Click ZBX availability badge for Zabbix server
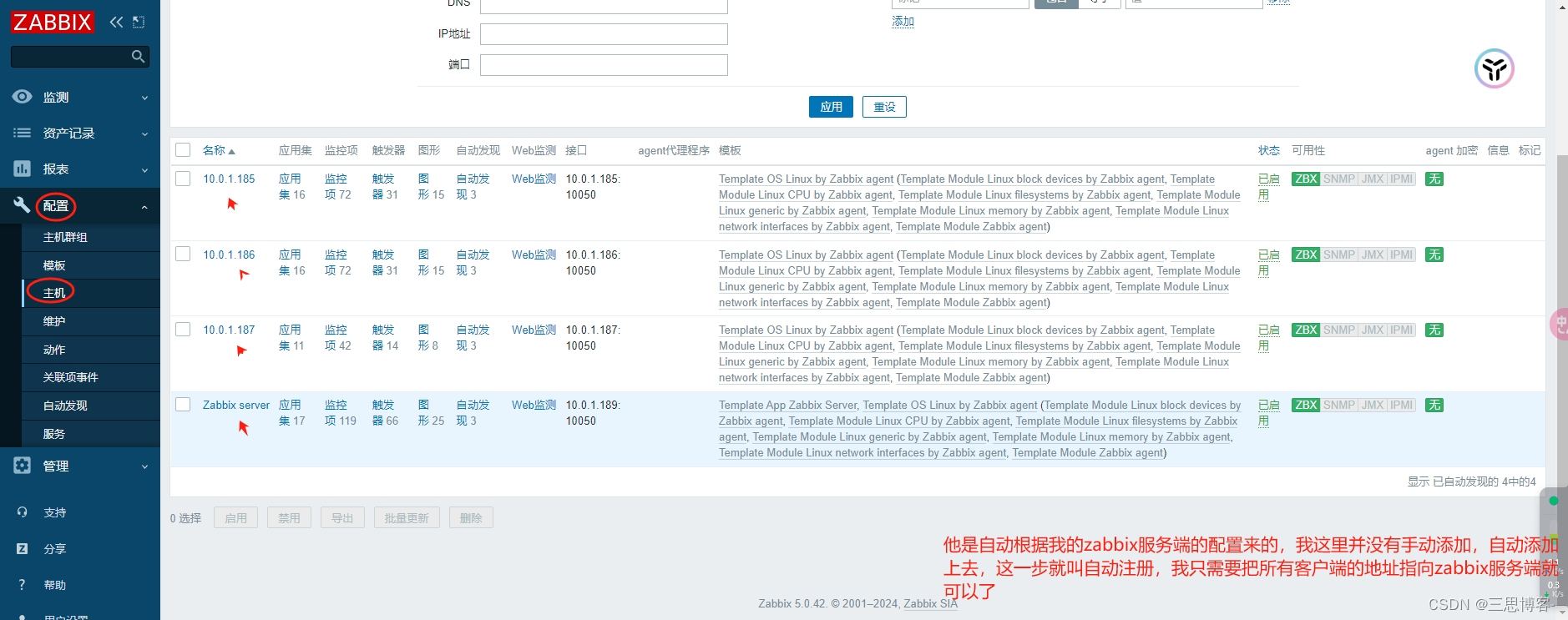The height and width of the screenshot is (620, 1568). coord(1306,405)
